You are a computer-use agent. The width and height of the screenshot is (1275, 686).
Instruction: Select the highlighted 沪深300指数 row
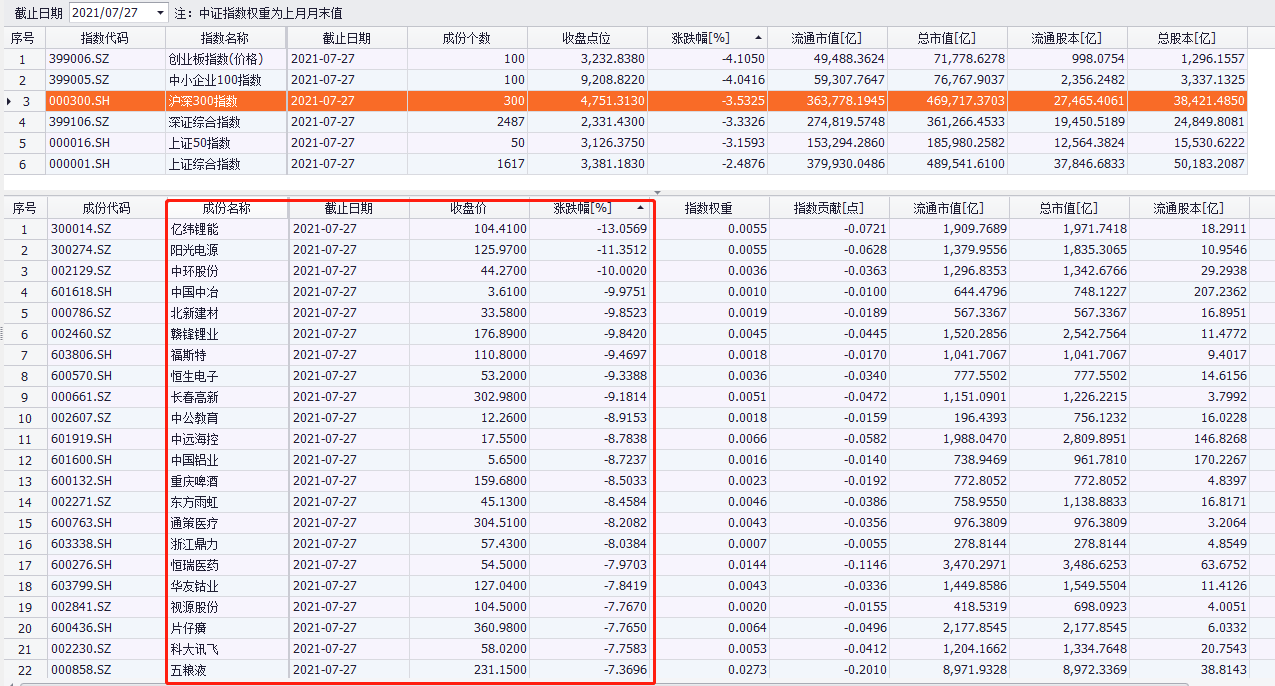(x=625, y=101)
